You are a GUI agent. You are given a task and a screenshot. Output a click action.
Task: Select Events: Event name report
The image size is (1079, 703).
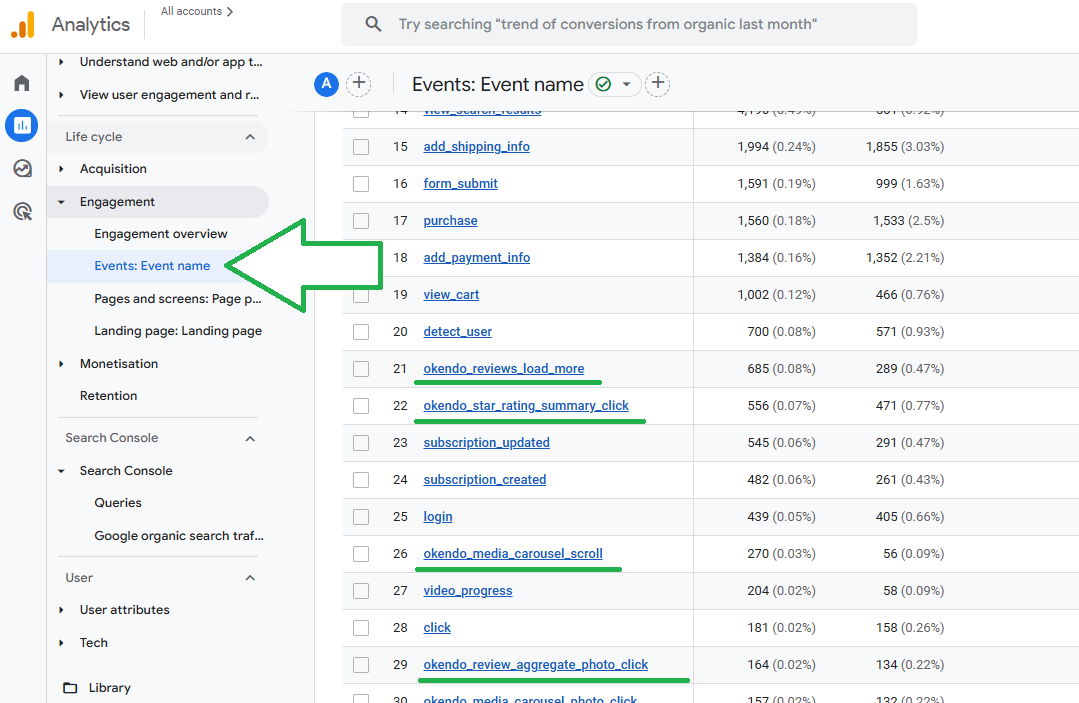click(x=152, y=266)
